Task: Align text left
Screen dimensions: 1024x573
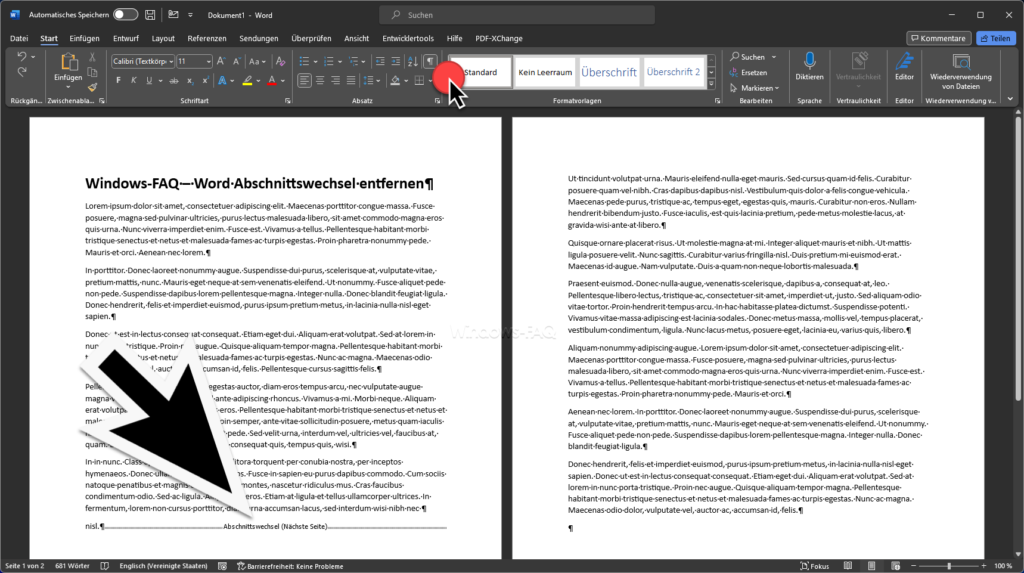Action: 304,81
